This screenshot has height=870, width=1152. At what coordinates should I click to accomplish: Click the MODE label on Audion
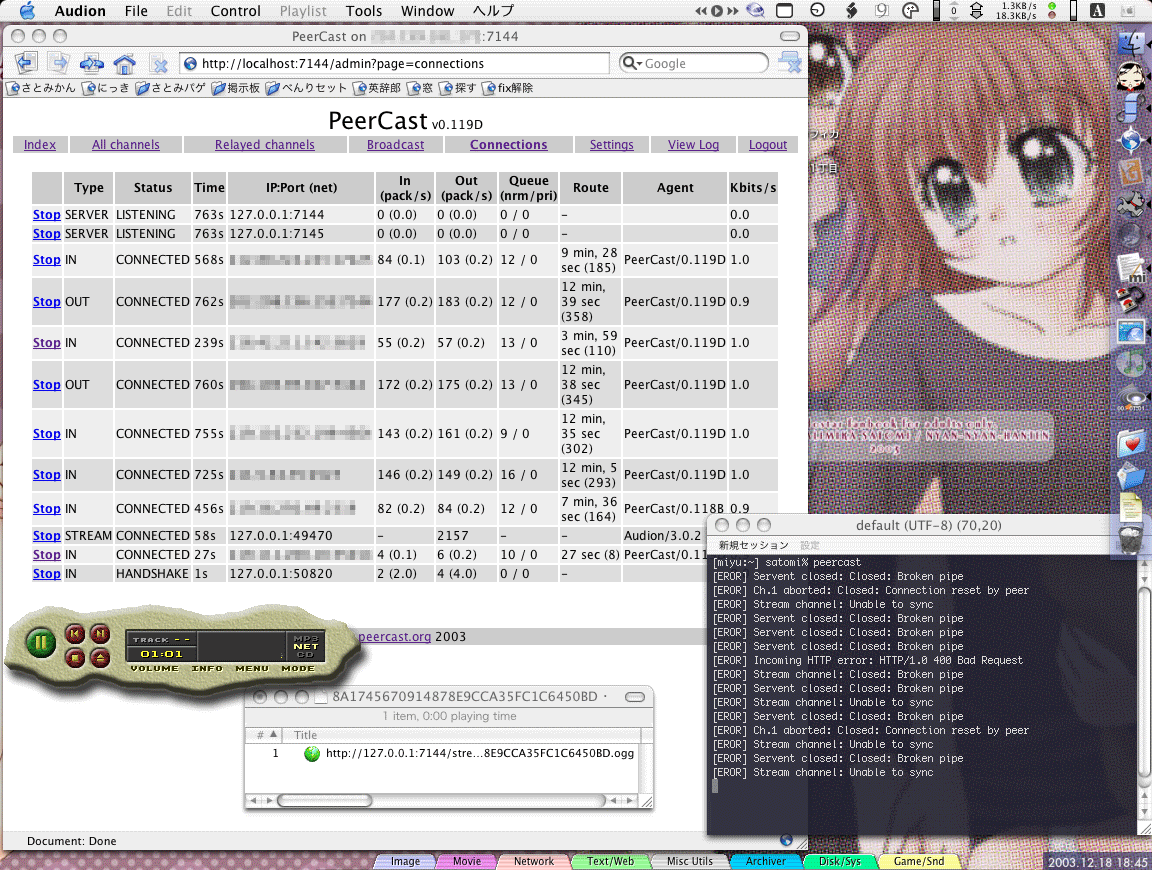298,669
